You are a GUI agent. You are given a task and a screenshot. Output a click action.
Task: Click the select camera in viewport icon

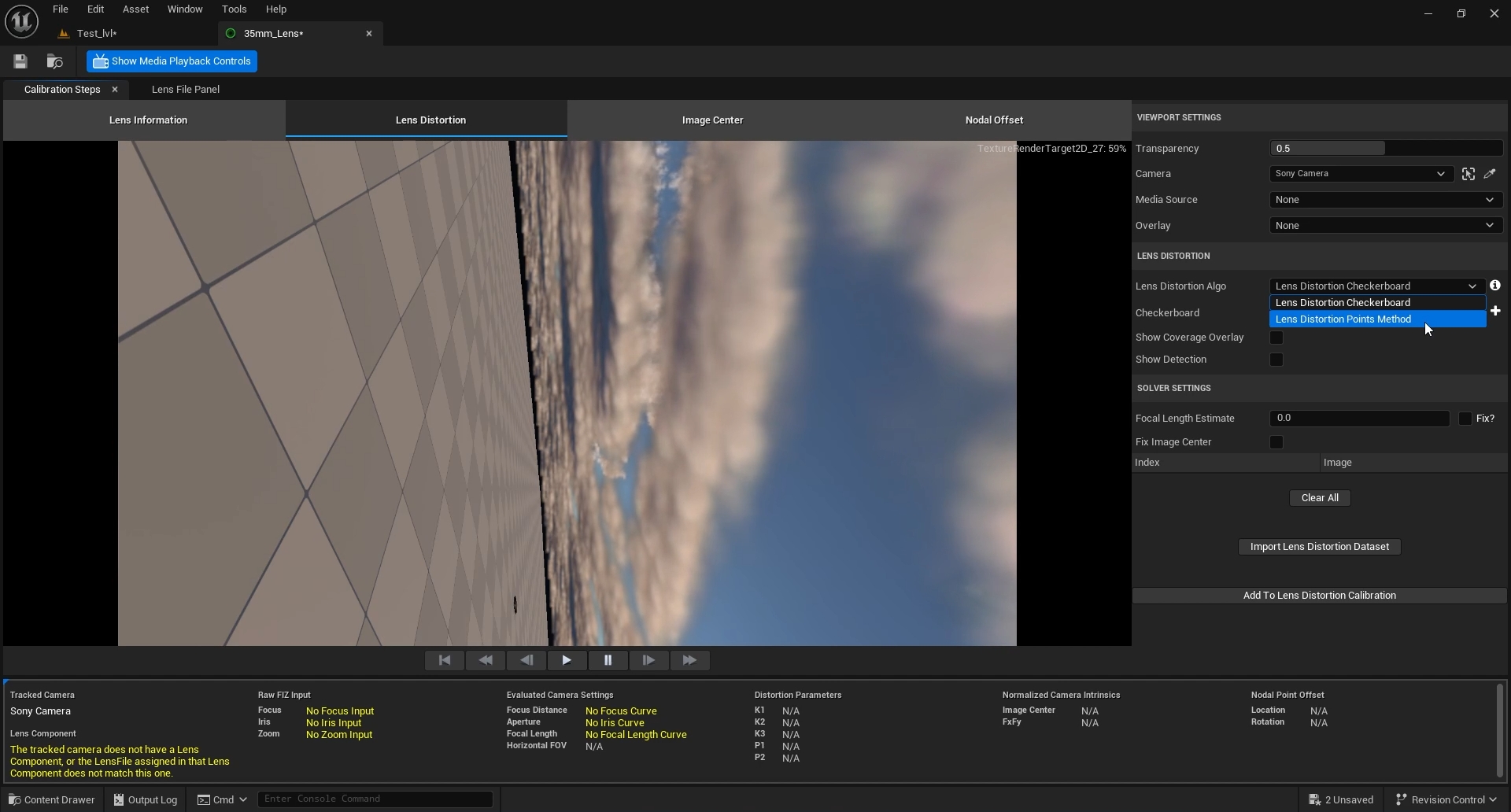click(1469, 174)
